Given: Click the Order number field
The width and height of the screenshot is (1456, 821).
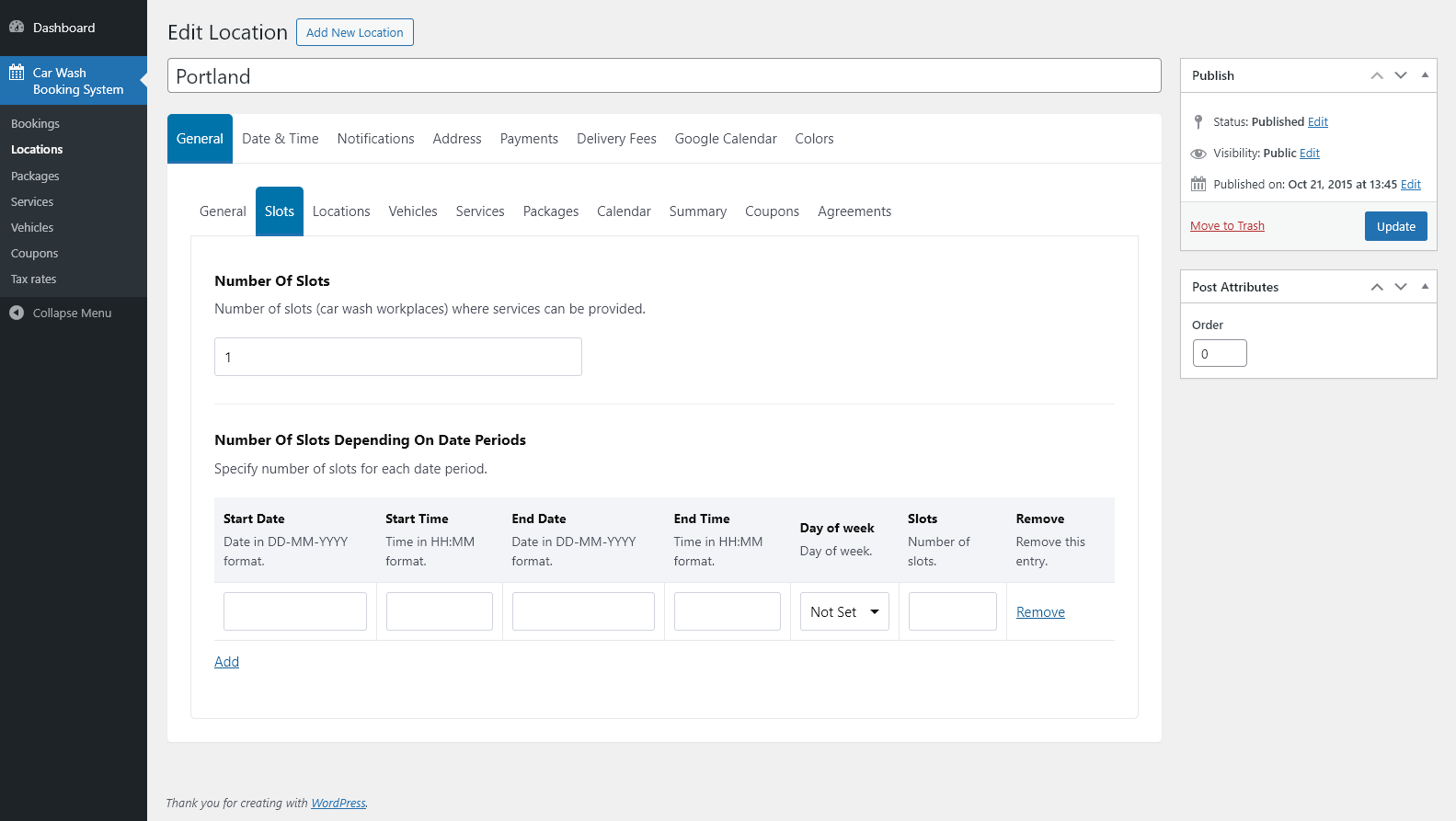Looking at the screenshot, I should click(1220, 354).
